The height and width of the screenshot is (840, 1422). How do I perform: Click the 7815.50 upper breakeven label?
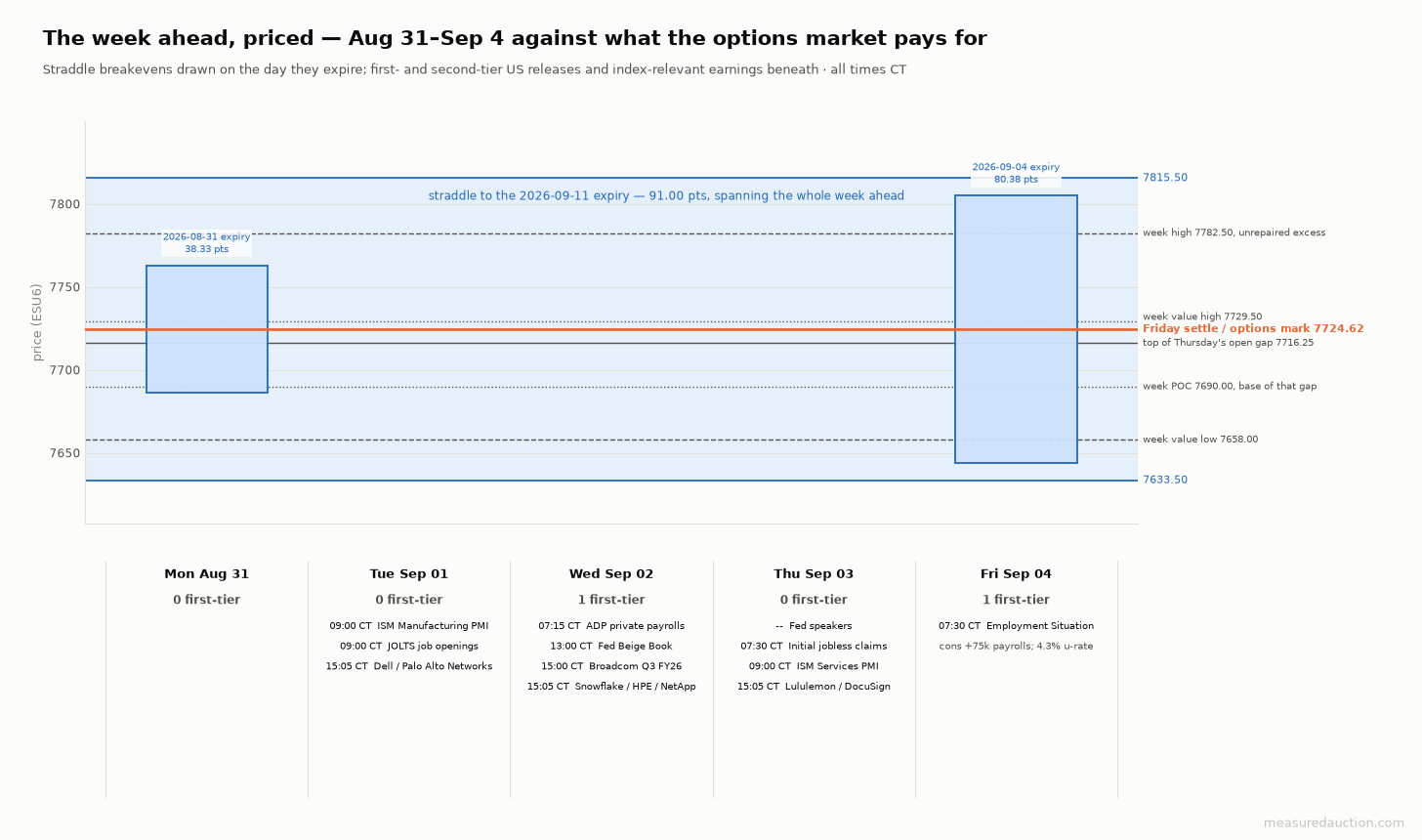tap(1165, 178)
